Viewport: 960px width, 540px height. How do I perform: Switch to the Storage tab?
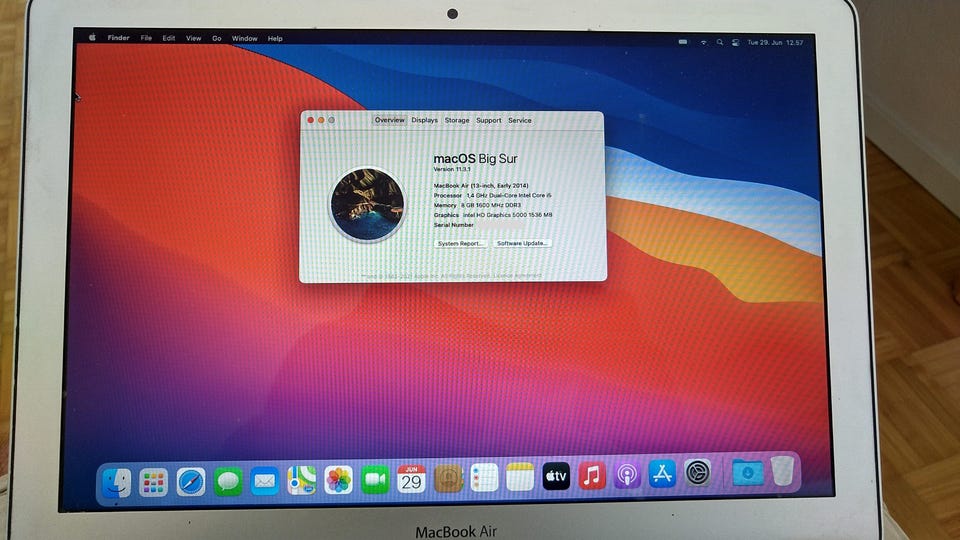(x=457, y=120)
